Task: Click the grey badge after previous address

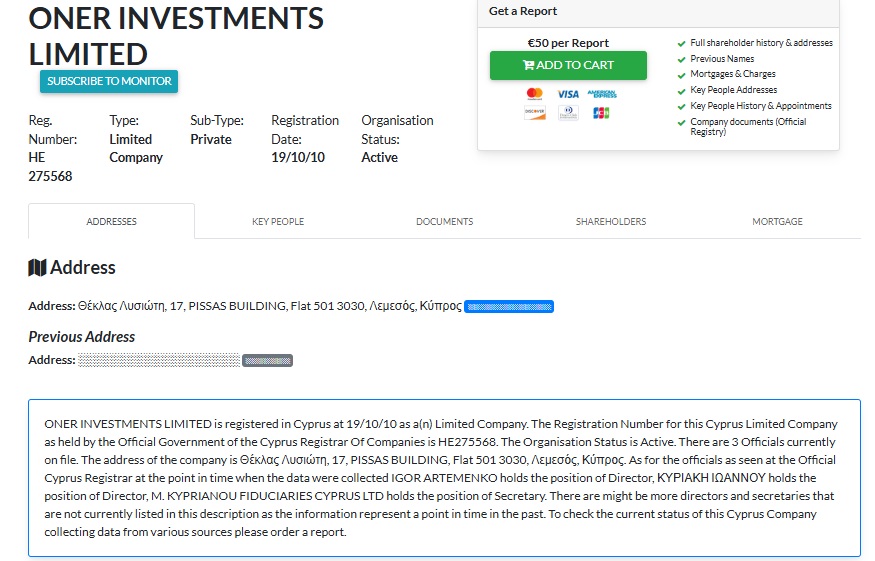Action: coord(267,361)
